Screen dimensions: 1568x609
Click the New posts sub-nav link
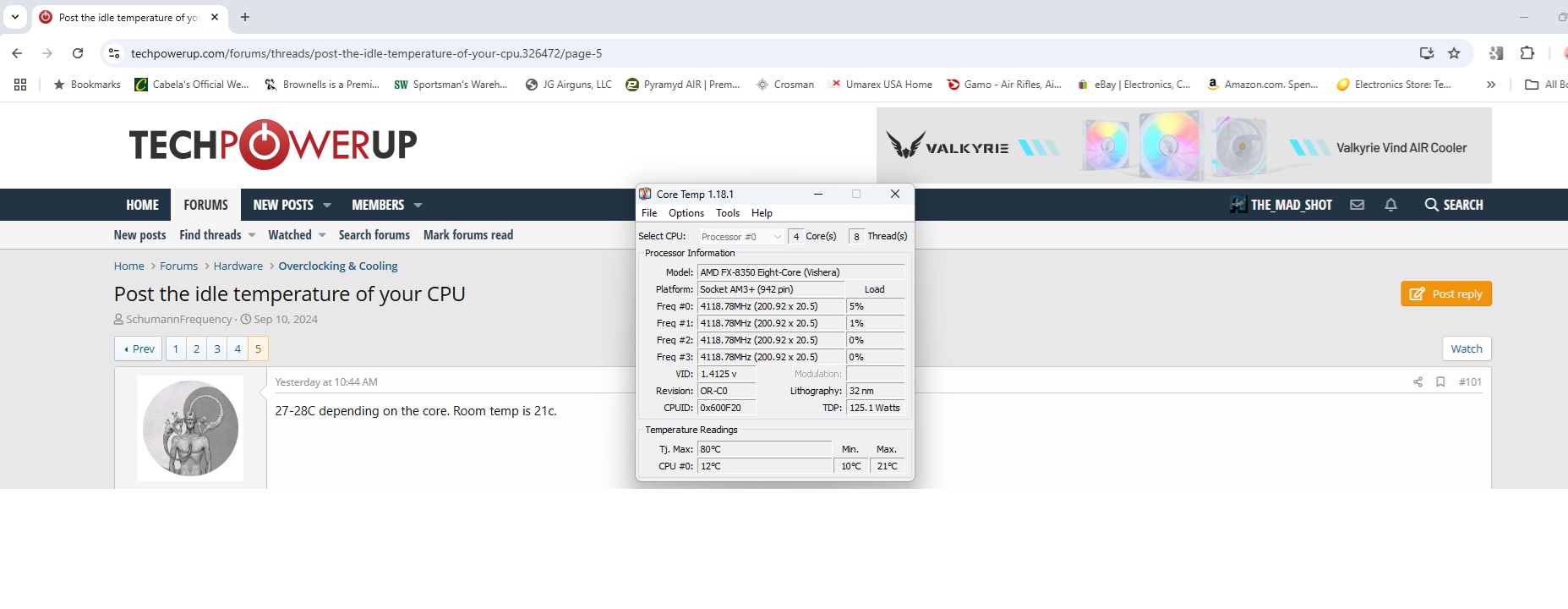(x=139, y=235)
